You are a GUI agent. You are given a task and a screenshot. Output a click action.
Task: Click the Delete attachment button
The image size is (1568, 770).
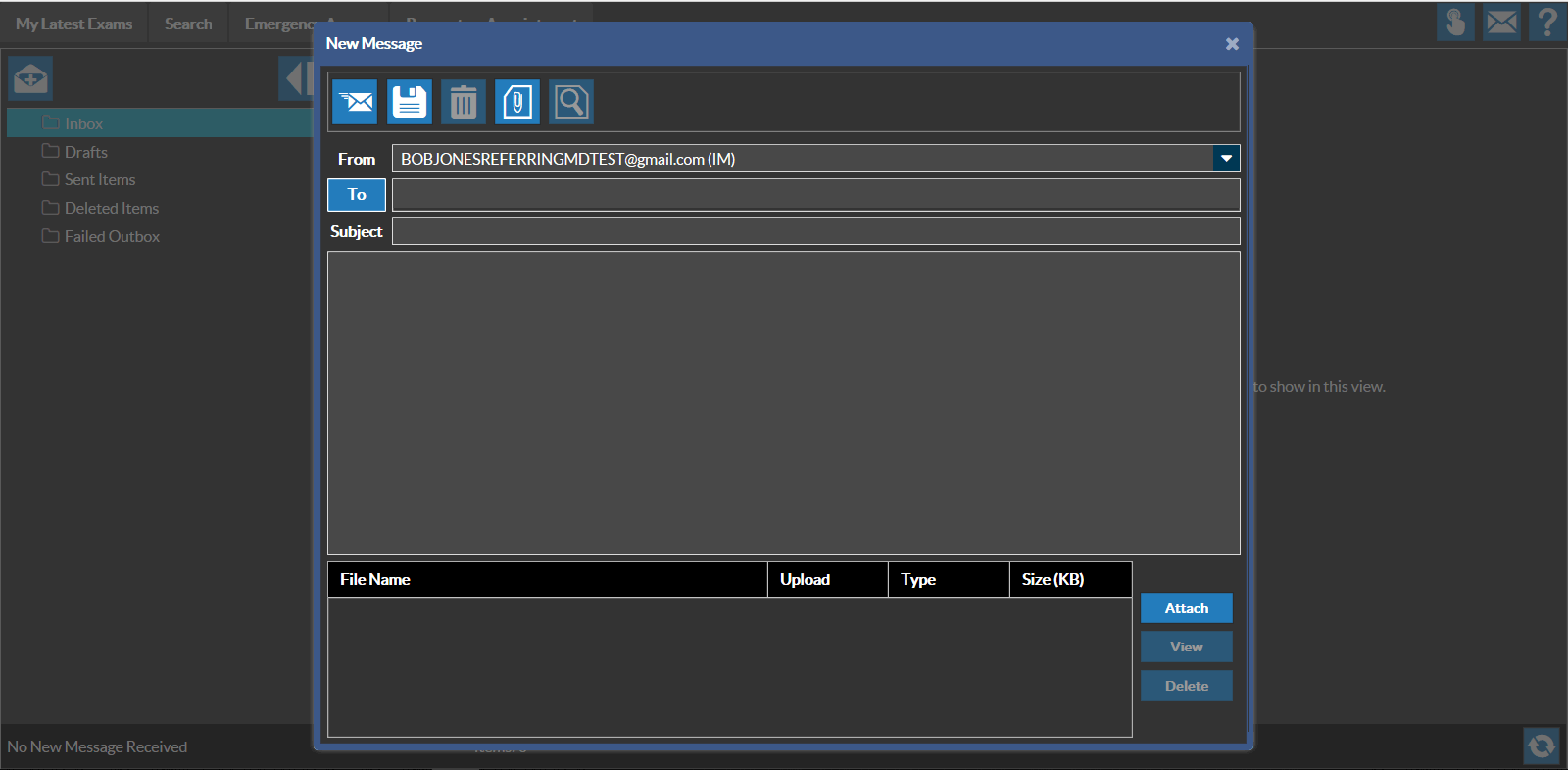[x=1186, y=686]
